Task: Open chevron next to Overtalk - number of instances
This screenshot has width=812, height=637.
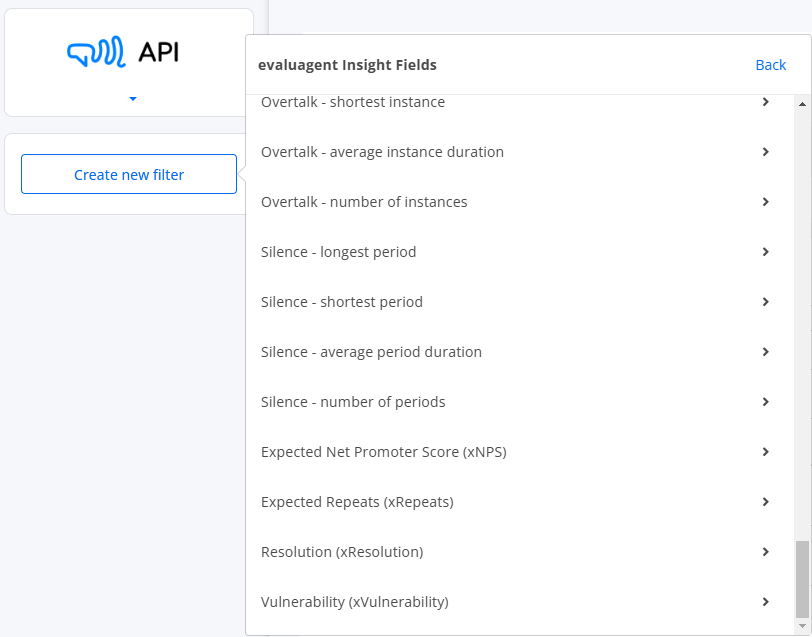Action: (x=765, y=201)
